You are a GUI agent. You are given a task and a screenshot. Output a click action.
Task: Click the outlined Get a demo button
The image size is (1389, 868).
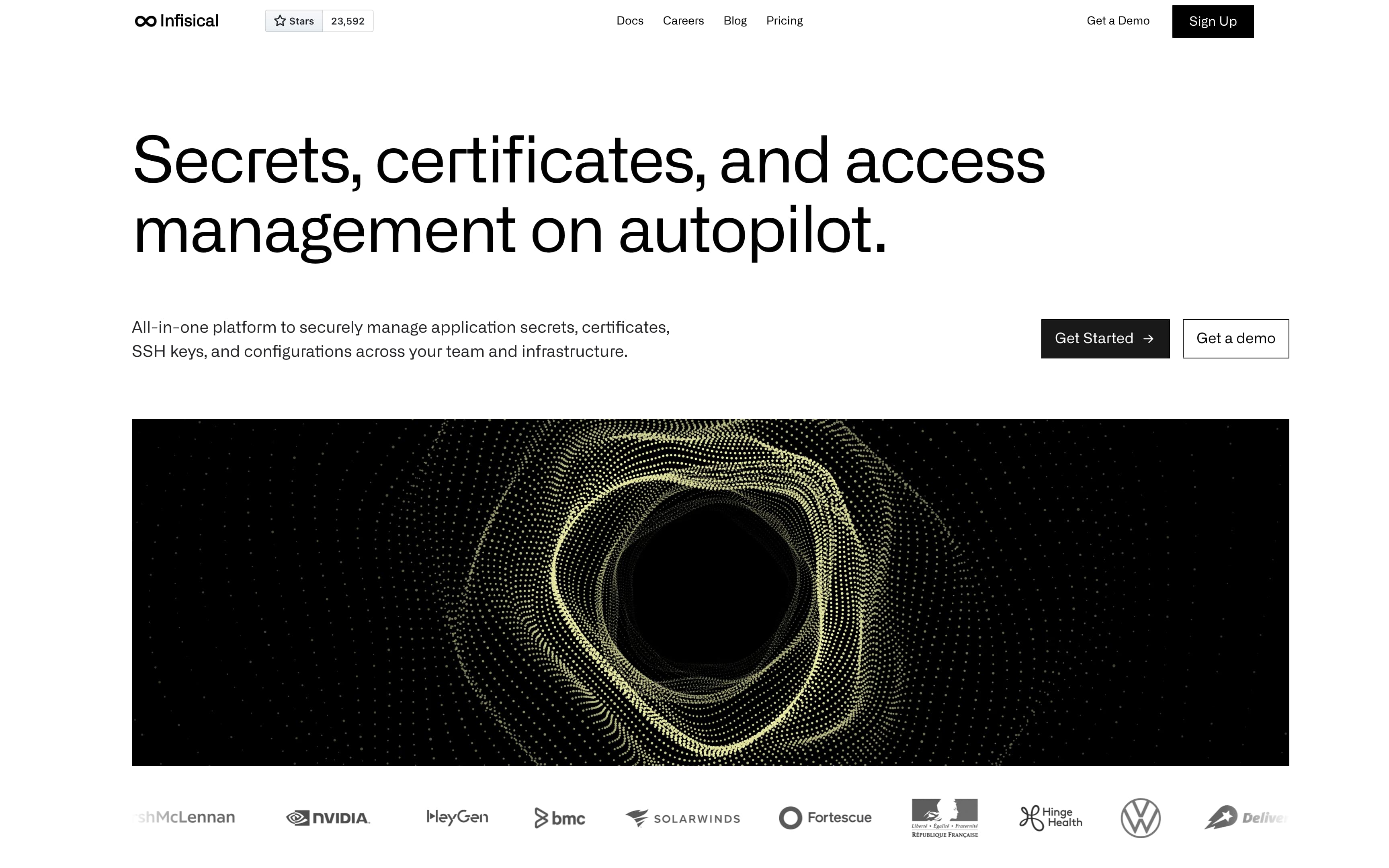(x=1235, y=339)
